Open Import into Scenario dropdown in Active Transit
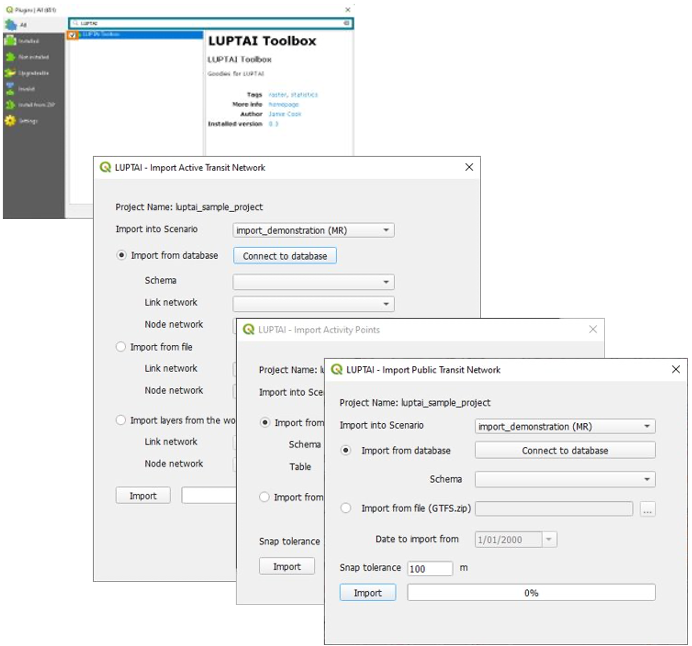The height and width of the screenshot is (646, 692). pyautogui.click(x=313, y=230)
